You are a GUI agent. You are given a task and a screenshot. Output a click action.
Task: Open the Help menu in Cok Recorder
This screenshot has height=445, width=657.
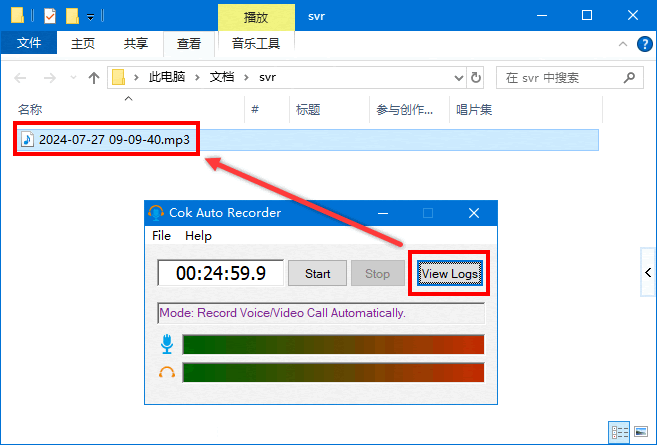tap(198, 236)
